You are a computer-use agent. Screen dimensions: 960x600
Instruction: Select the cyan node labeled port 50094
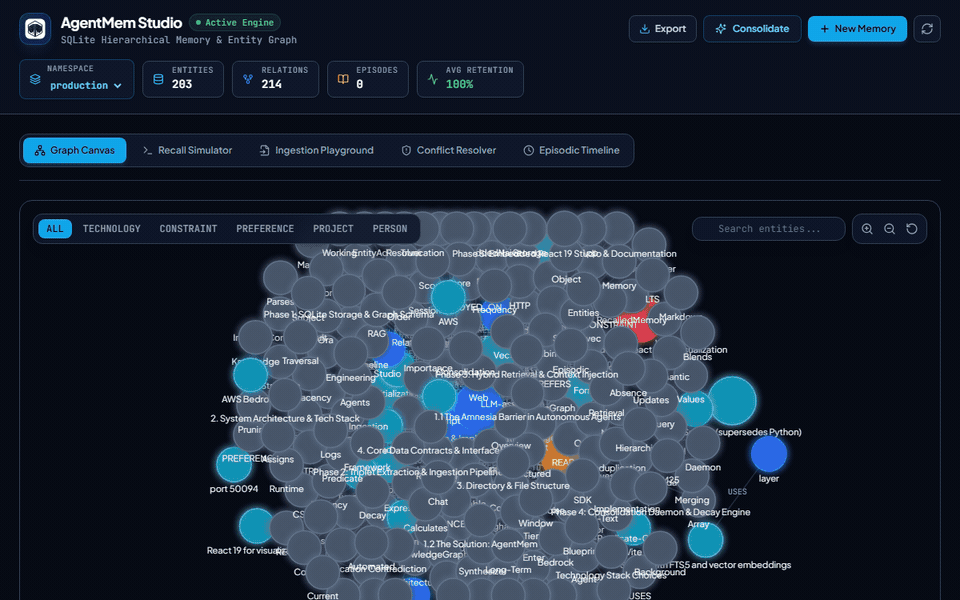click(234, 465)
